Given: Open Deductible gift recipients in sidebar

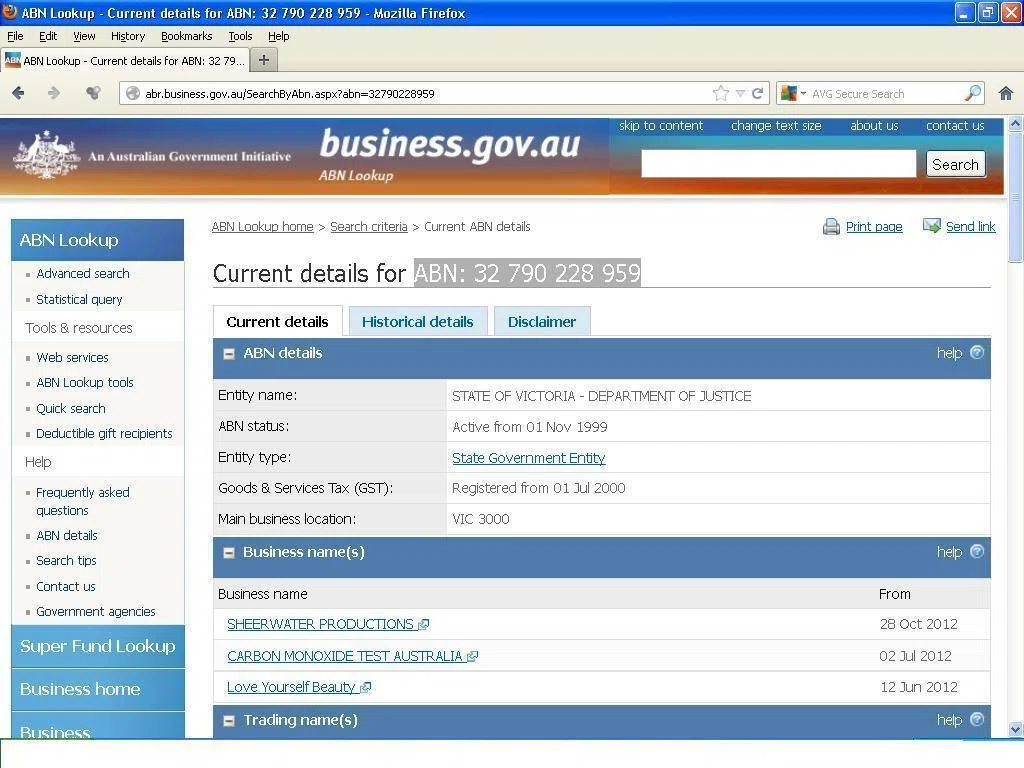Looking at the screenshot, I should pos(104,434).
